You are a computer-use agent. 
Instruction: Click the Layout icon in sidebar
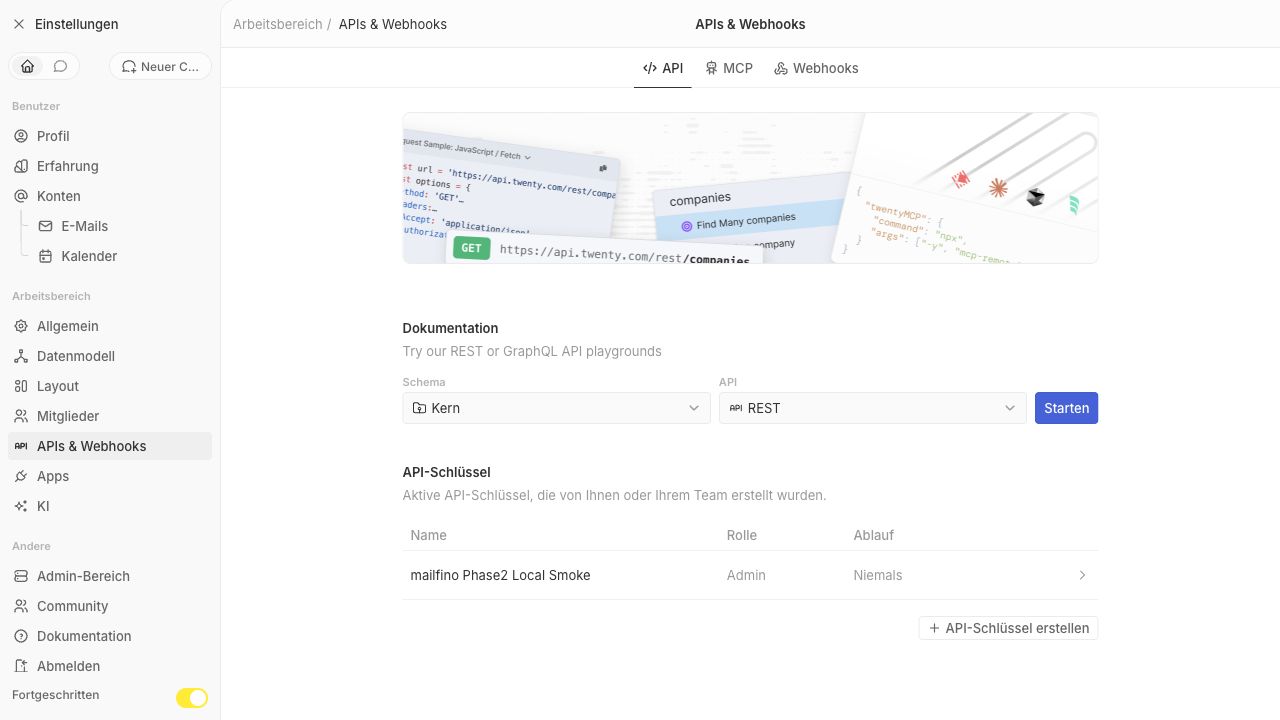pos(21,386)
